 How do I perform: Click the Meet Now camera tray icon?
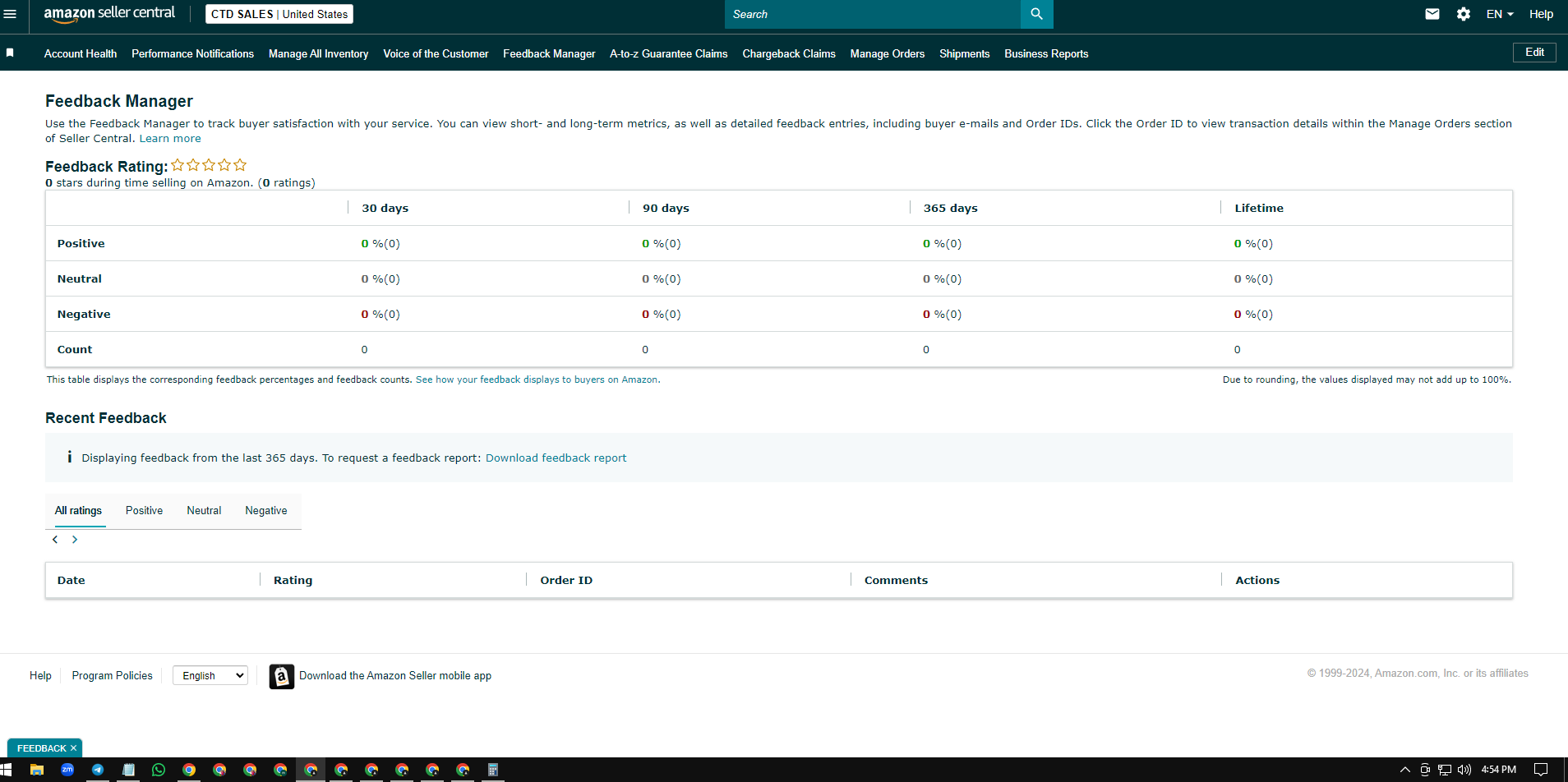click(x=1425, y=770)
